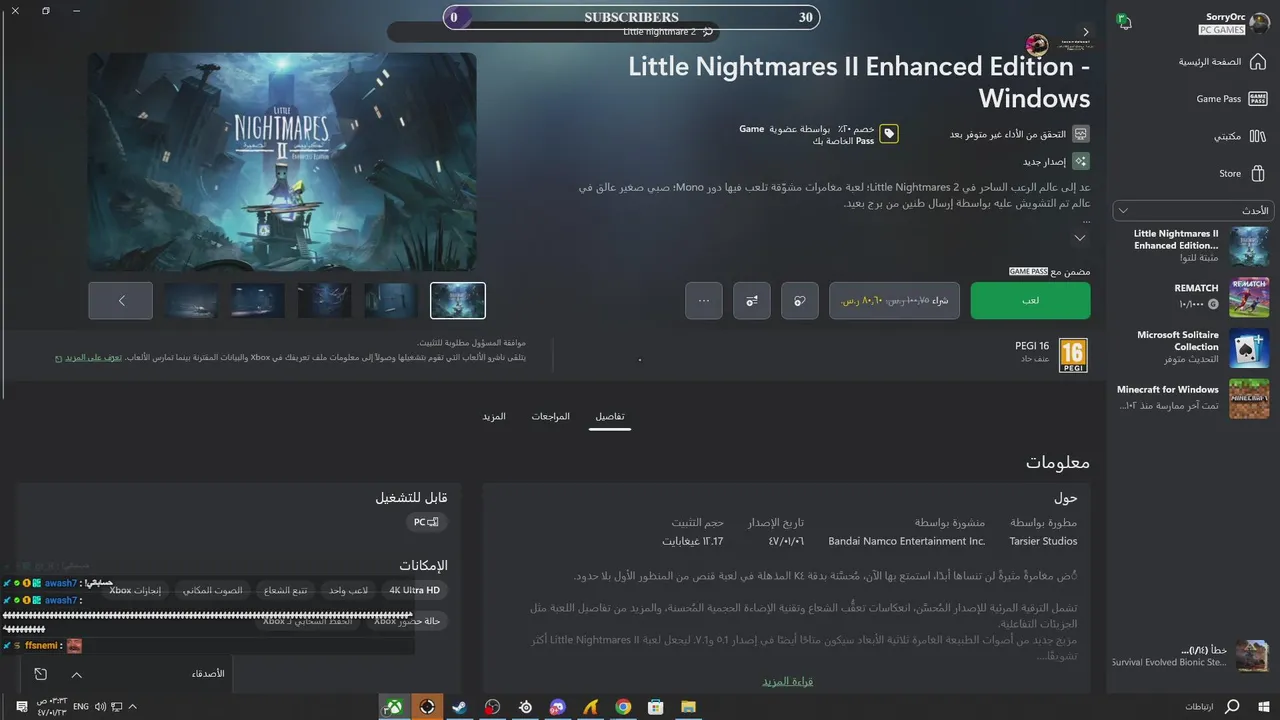This screenshot has width=1280, height=720.
Task: Open Google Chrome in the taskbar
Action: point(623,707)
